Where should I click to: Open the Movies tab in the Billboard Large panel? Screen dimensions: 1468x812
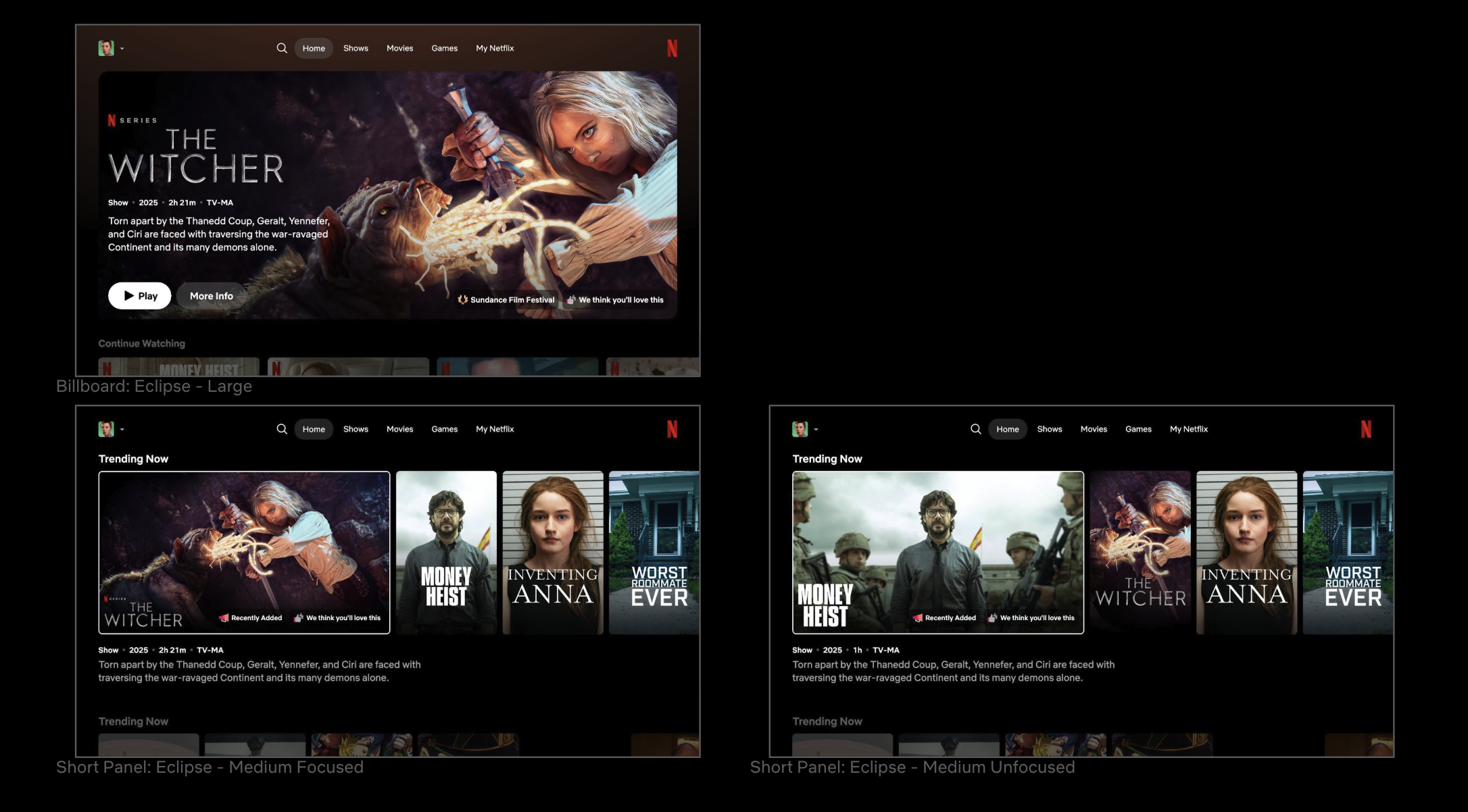[400, 48]
